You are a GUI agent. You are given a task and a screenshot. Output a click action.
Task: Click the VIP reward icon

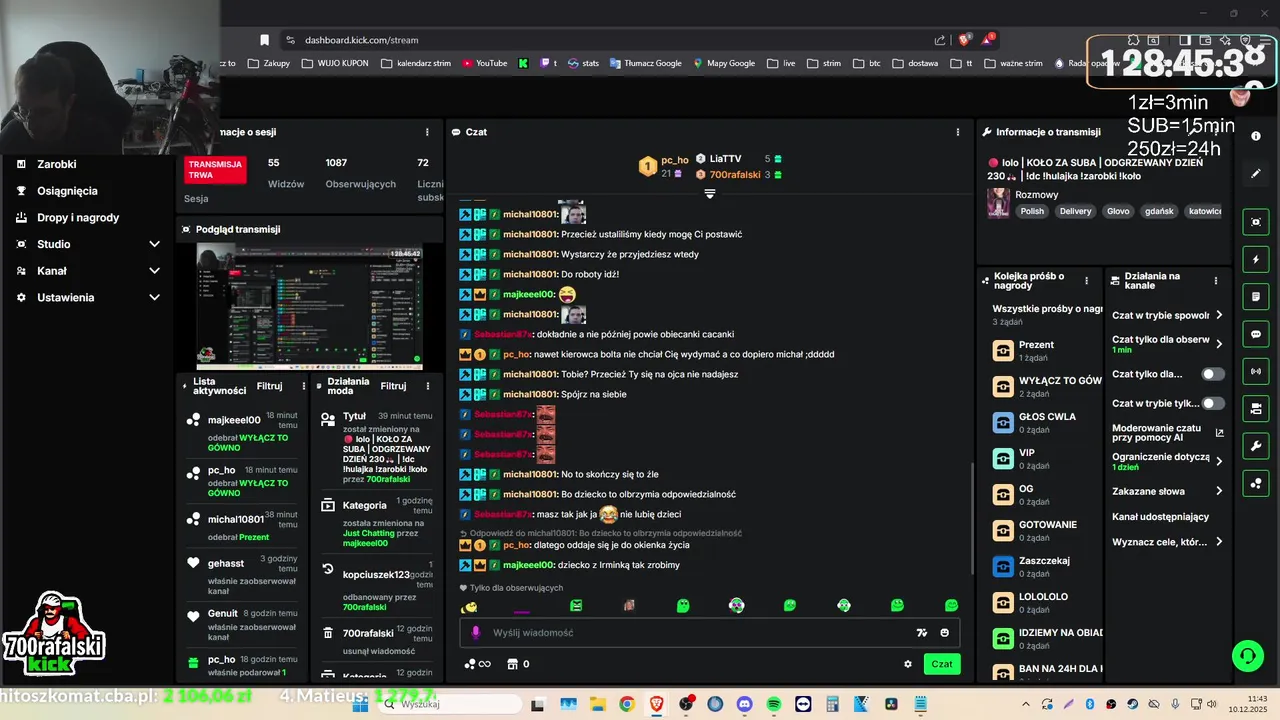pyautogui.click(x=1003, y=459)
